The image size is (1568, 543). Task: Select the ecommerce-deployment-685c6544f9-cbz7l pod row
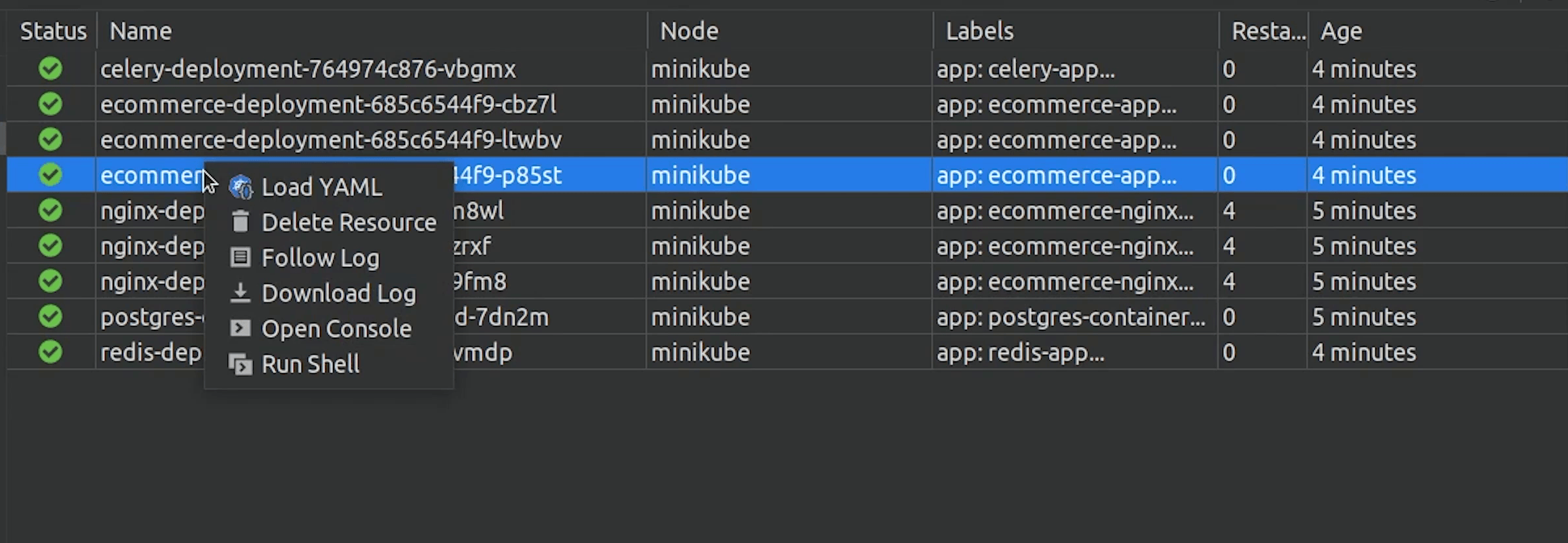pos(328,105)
